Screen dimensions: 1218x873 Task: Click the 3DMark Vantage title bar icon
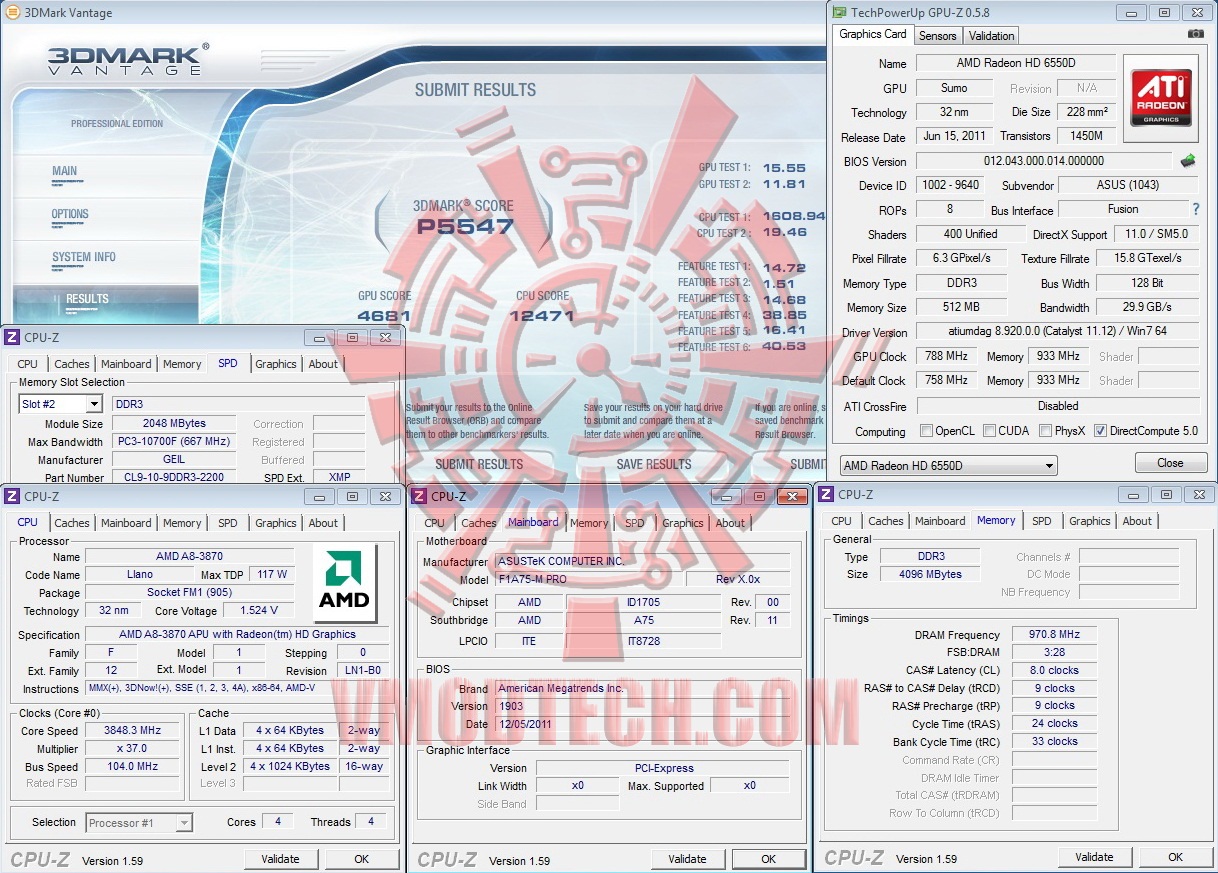tap(14, 13)
